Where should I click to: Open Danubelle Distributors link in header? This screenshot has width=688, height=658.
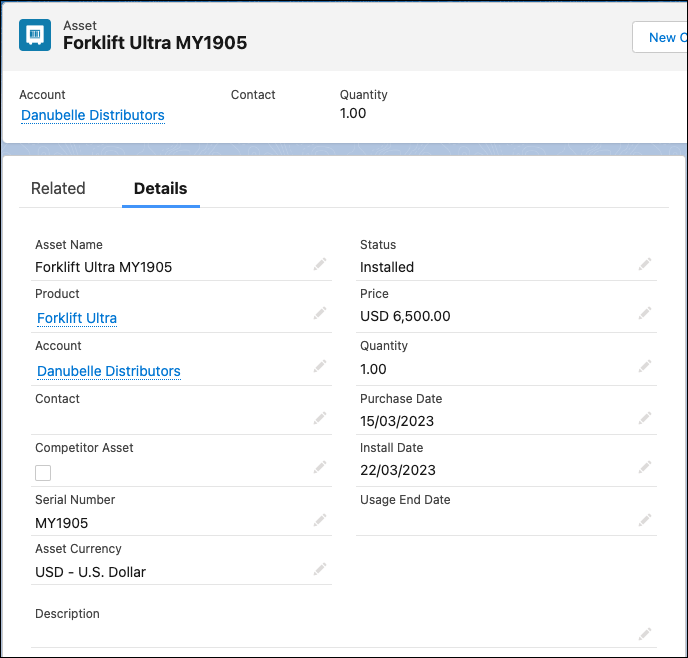(x=93, y=115)
